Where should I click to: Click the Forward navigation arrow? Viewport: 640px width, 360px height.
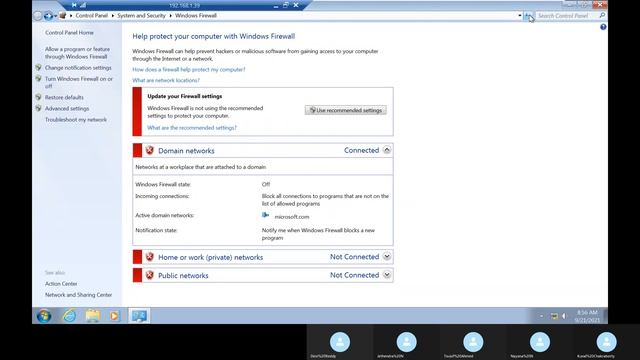point(48,16)
